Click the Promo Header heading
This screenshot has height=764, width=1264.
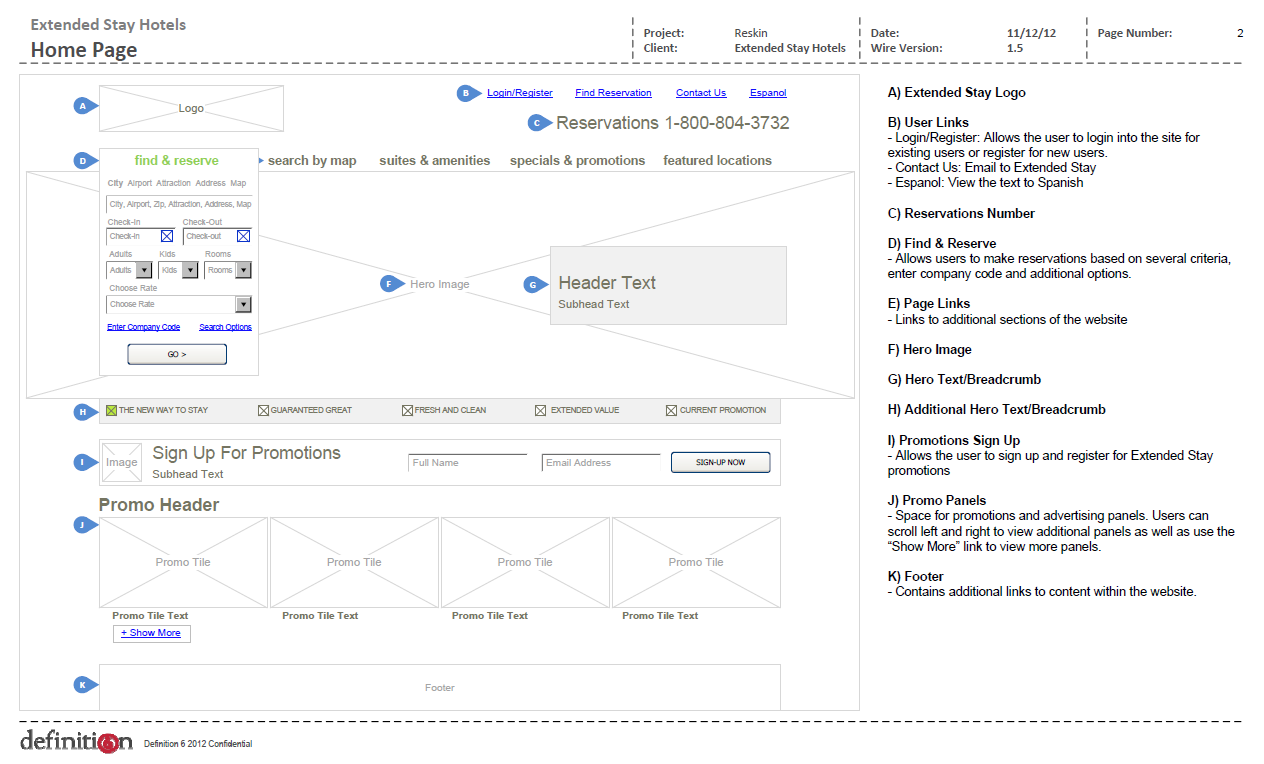(x=159, y=505)
